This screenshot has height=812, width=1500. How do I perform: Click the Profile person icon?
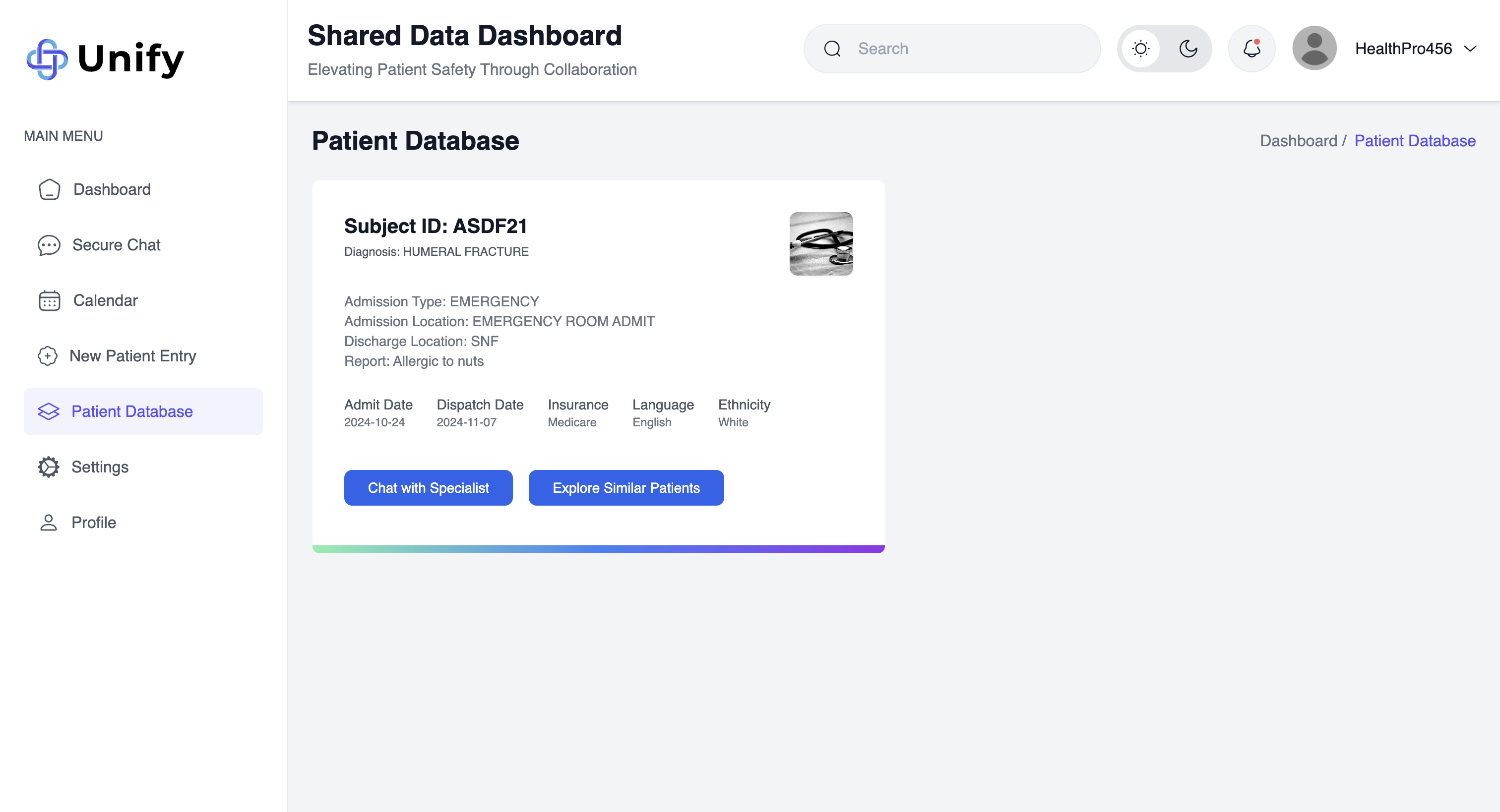tap(49, 522)
